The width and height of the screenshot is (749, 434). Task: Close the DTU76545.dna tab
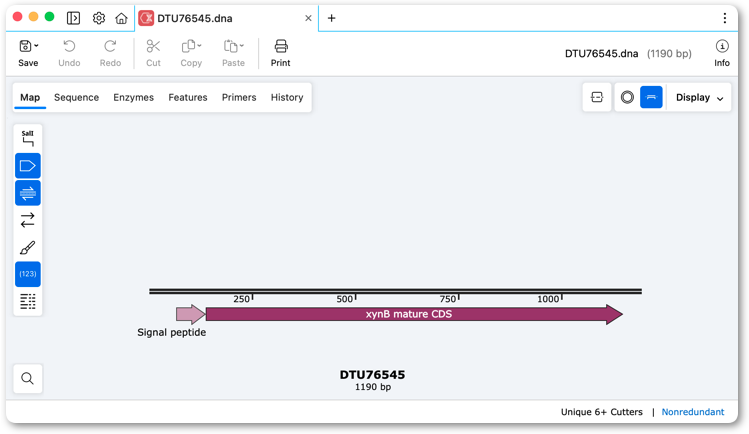[x=308, y=18]
